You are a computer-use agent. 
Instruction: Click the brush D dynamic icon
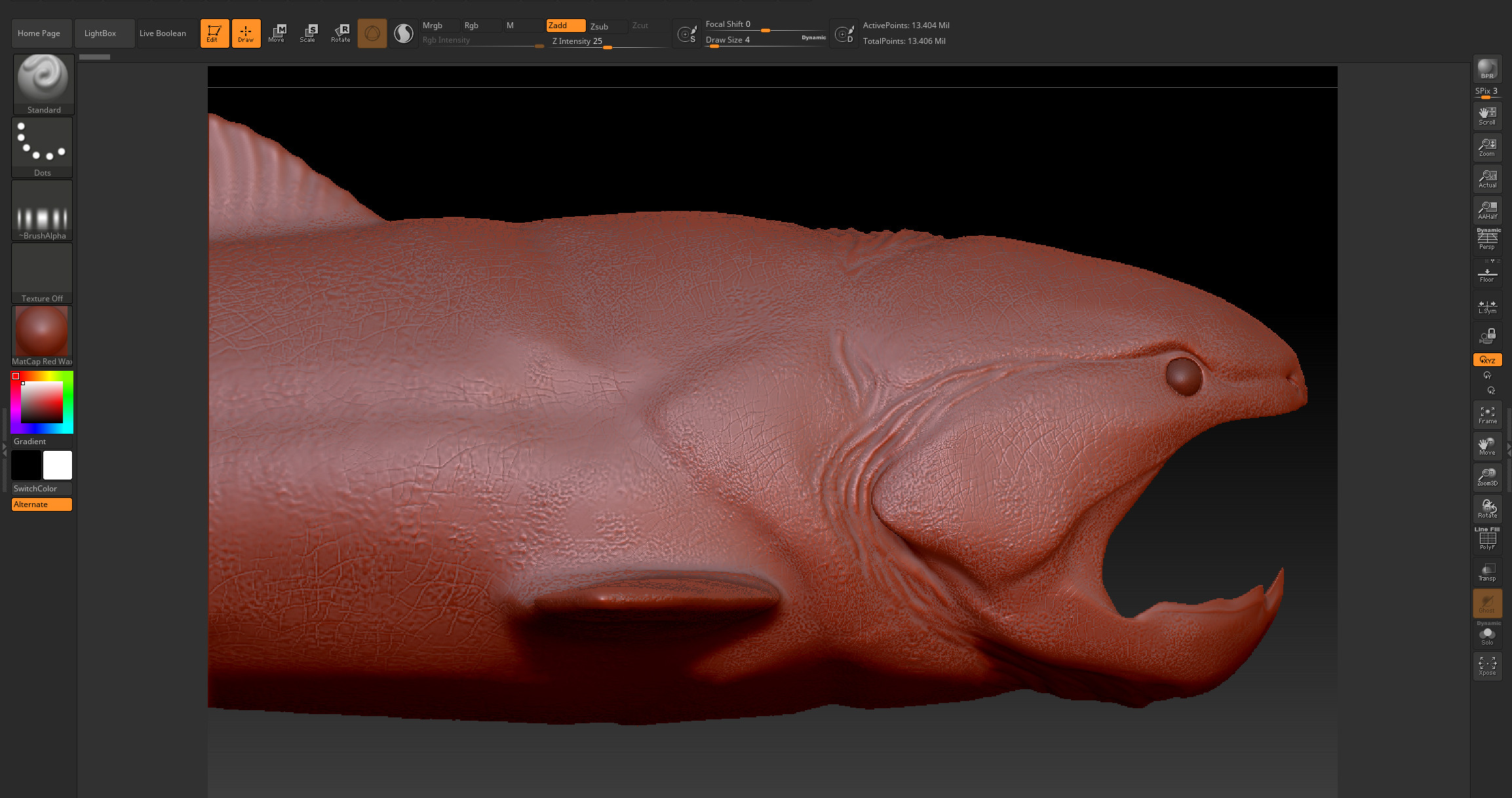coord(844,34)
